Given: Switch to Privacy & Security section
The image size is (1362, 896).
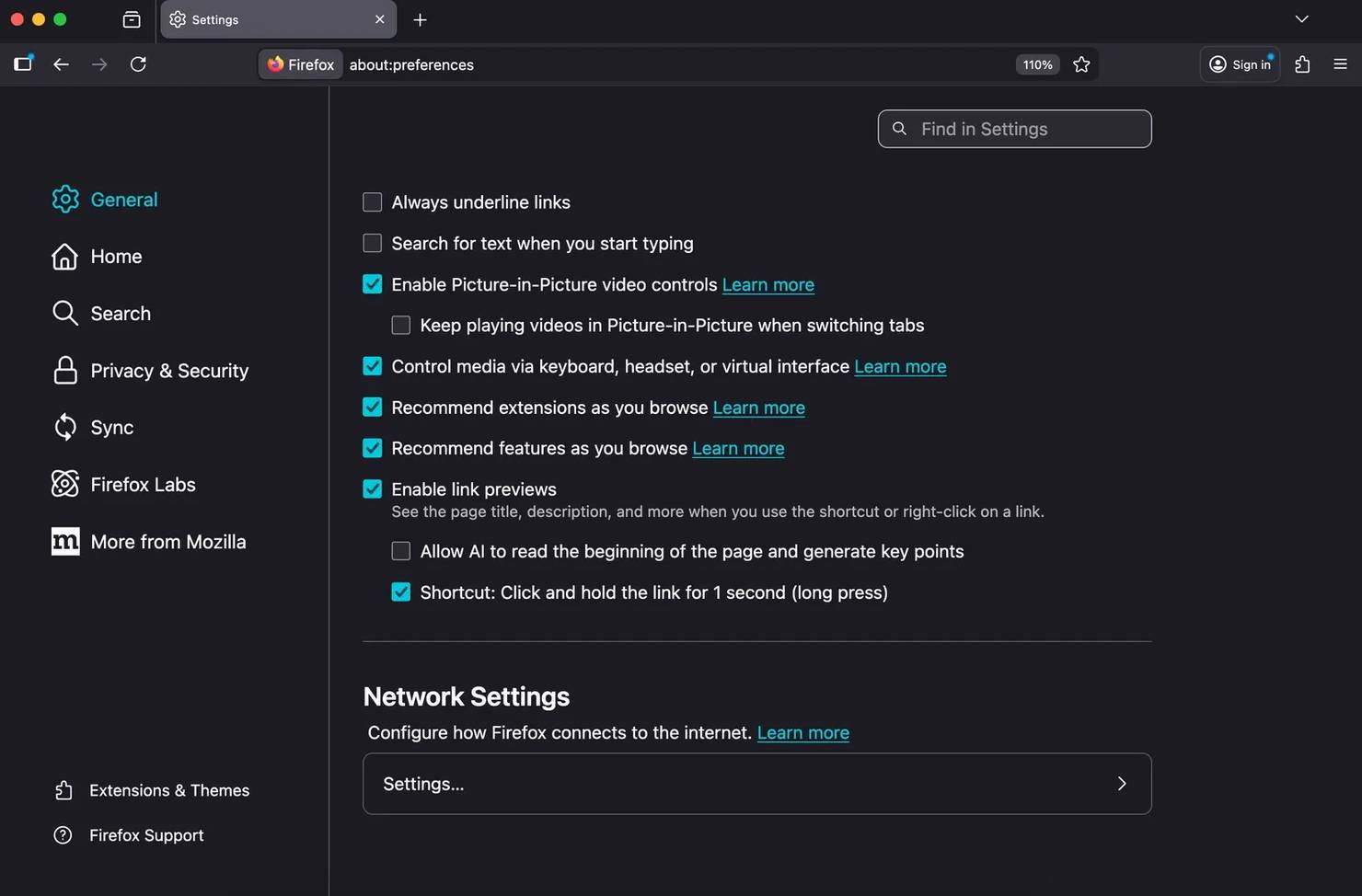Looking at the screenshot, I should [x=168, y=371].
